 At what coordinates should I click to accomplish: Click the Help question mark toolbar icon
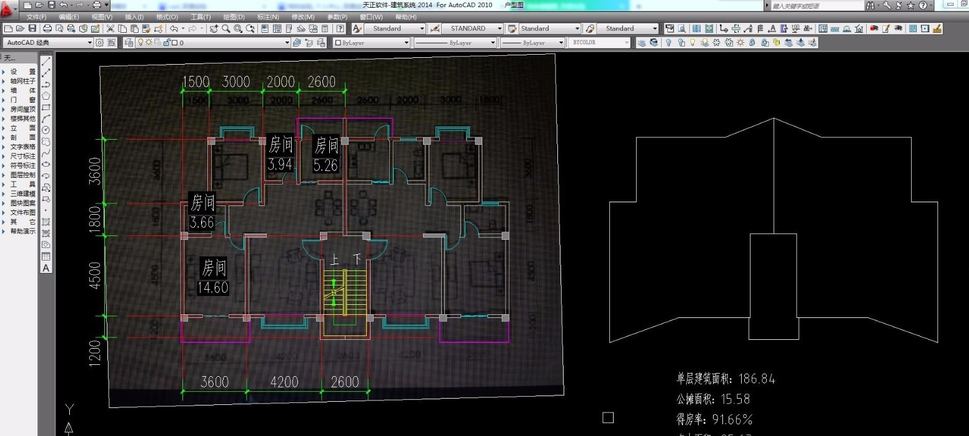pyautogui.click(x=337, y=29)
